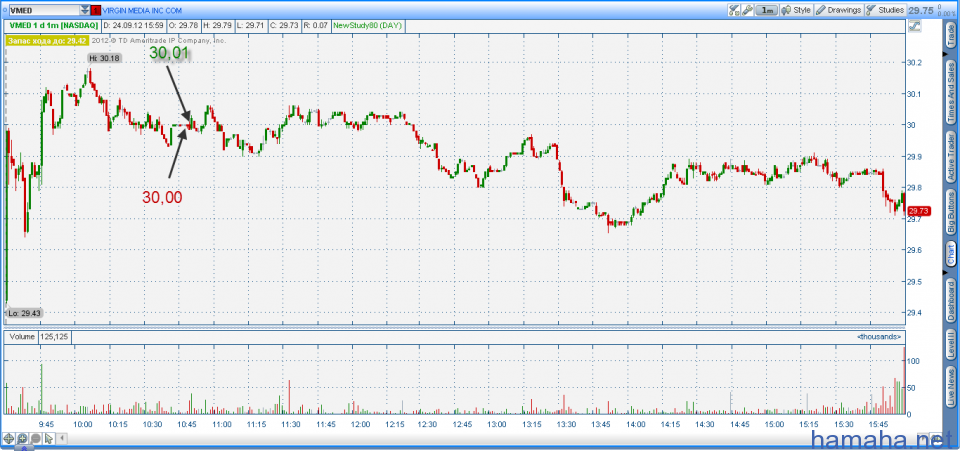Select the Chart side tab
This screenshot has width=960, height=451.
951,255
